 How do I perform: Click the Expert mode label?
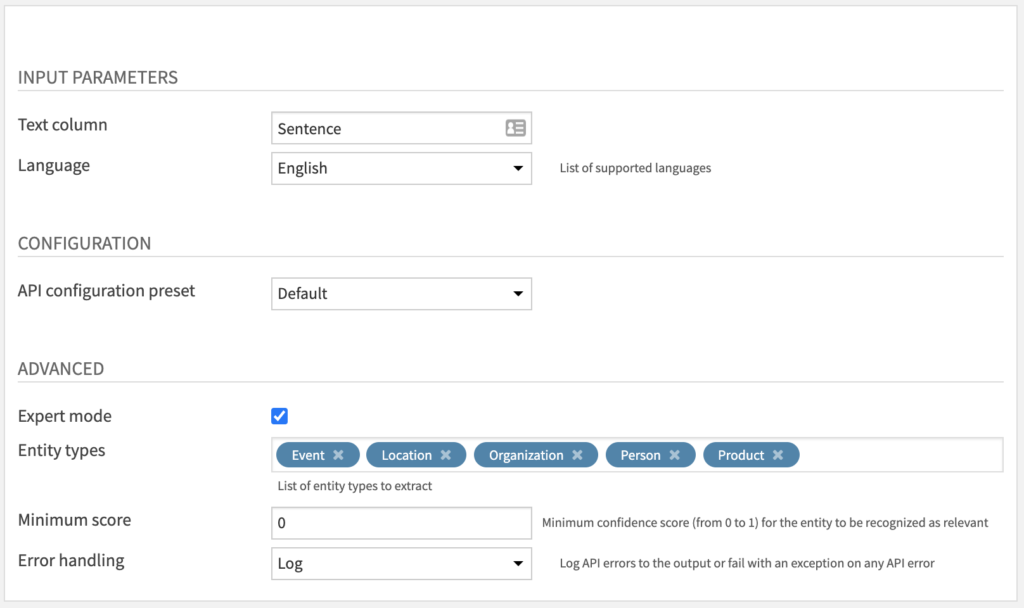pos(65,416)
